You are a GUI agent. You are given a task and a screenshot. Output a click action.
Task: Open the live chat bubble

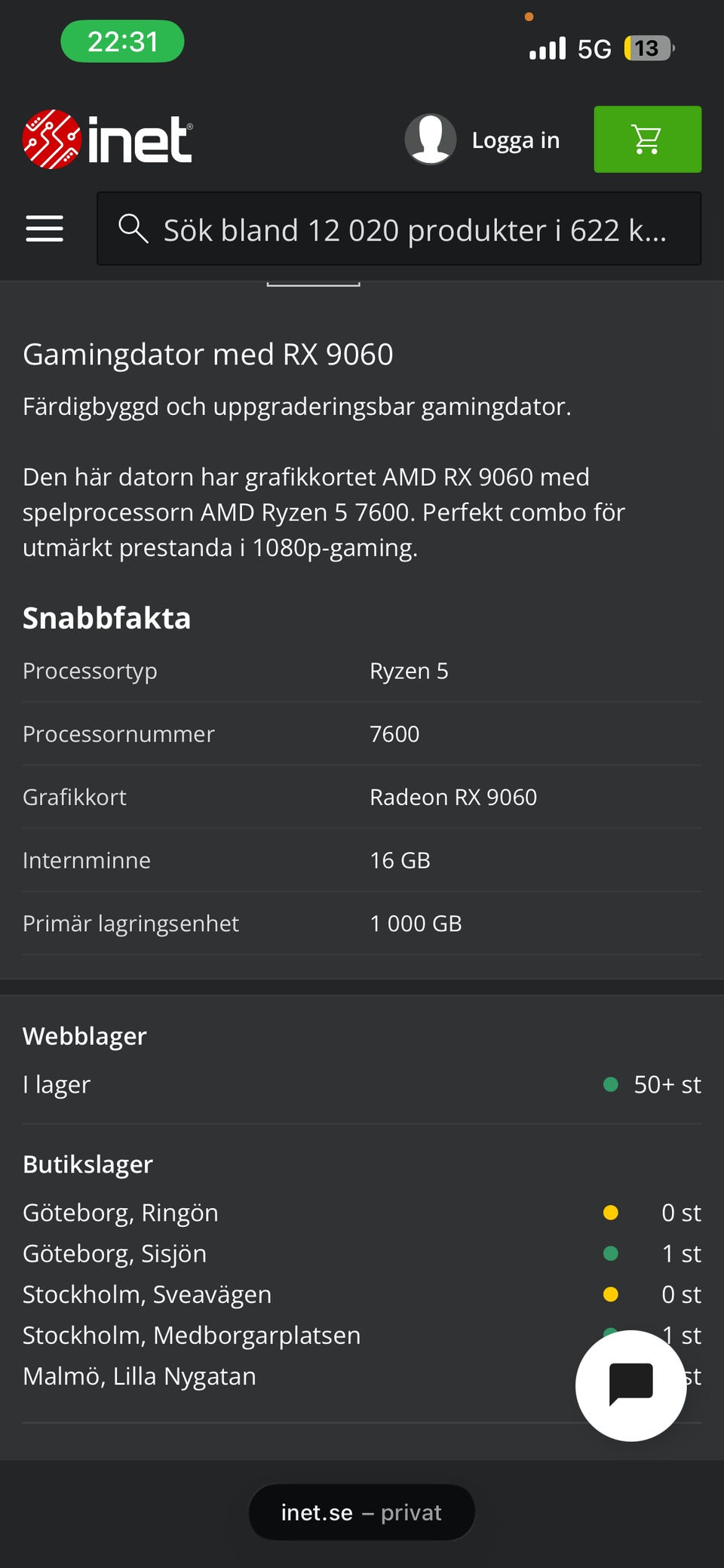tap(630, 1385)
